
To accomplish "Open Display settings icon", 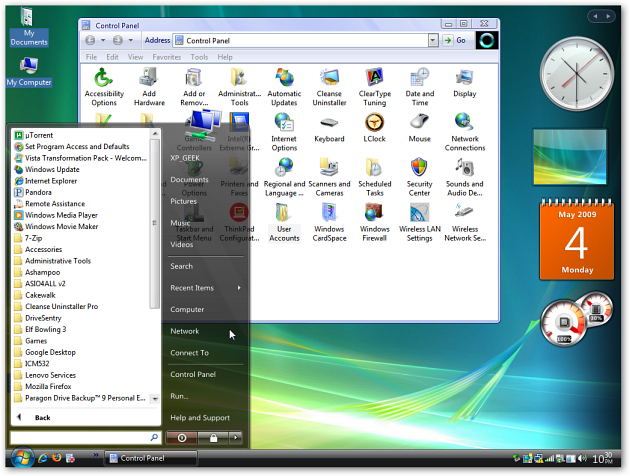I will 464,83.
